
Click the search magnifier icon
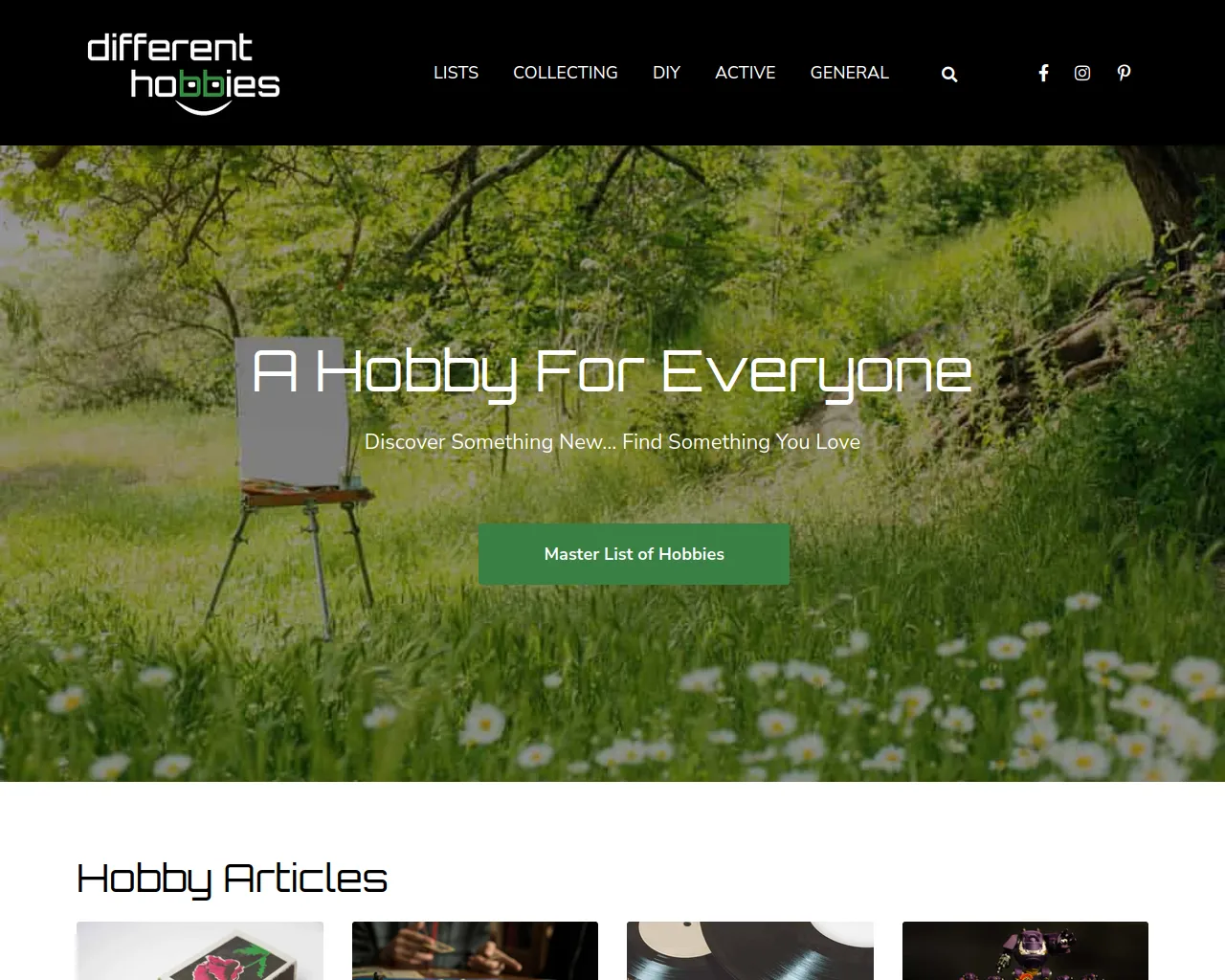(x=949, y=74)
